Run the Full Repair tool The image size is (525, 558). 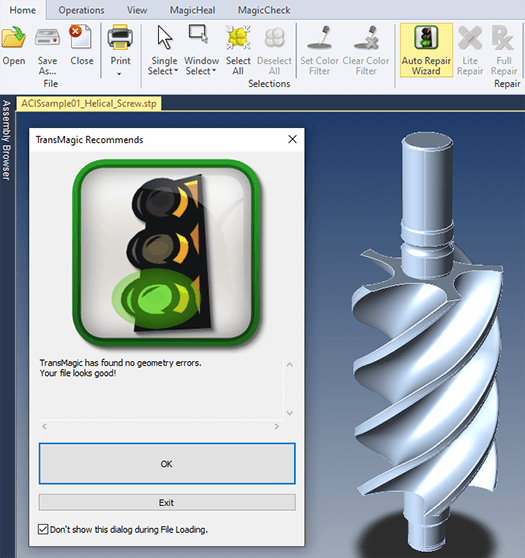coord(504,50)
